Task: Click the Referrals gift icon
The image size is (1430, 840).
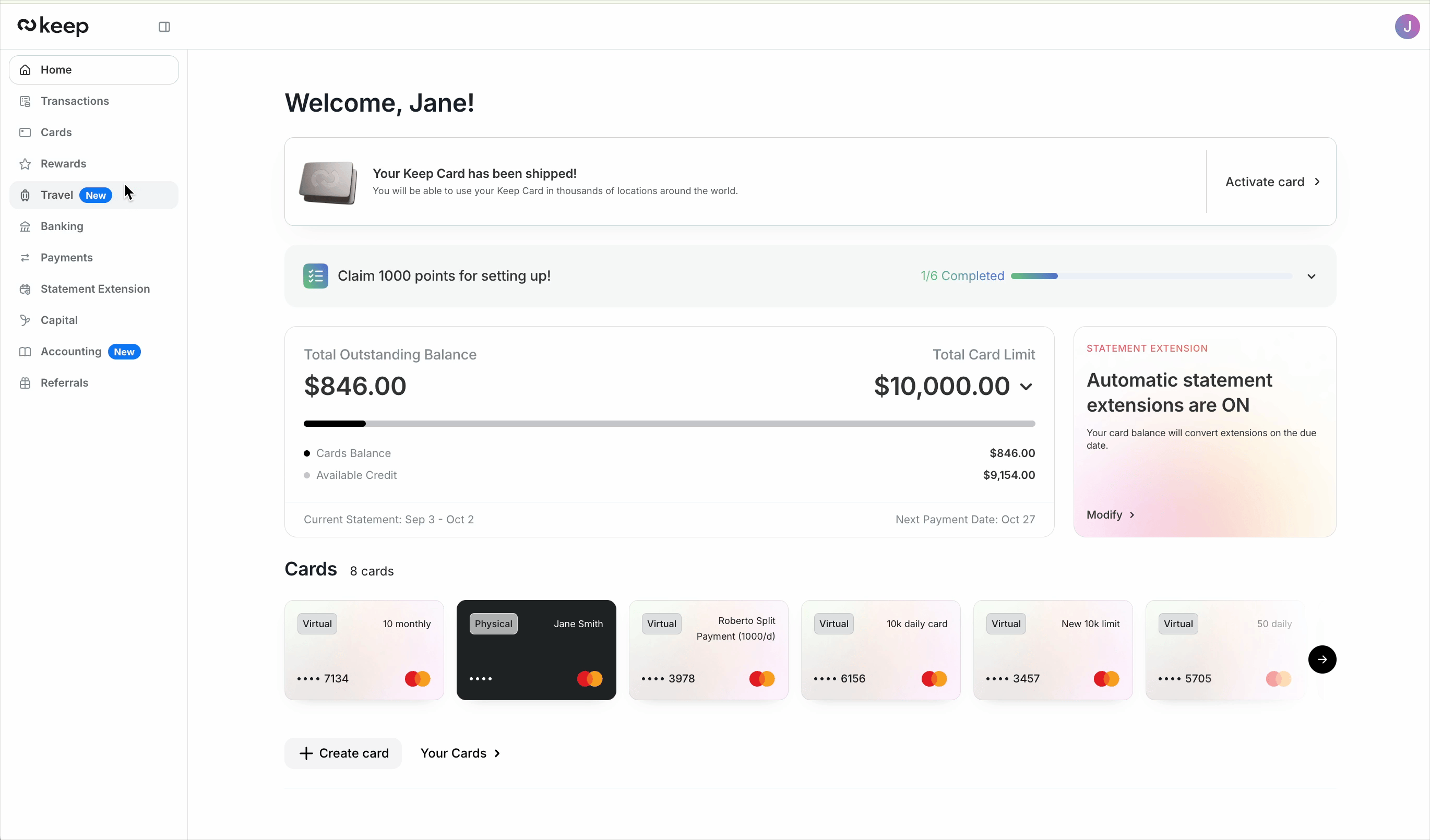Action: click(25, 383)
